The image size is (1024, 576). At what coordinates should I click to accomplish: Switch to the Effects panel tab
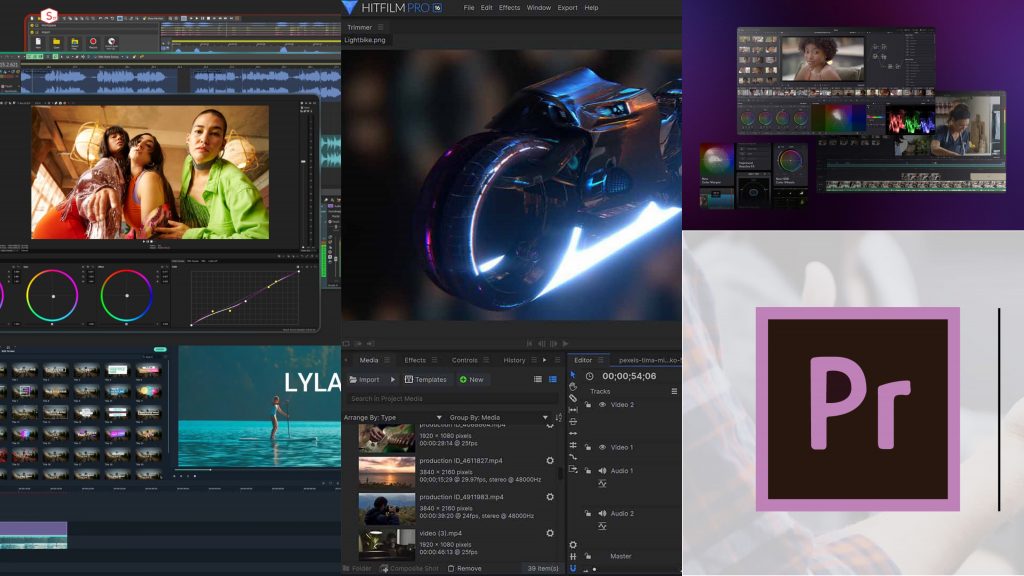(x=416, y=360)
